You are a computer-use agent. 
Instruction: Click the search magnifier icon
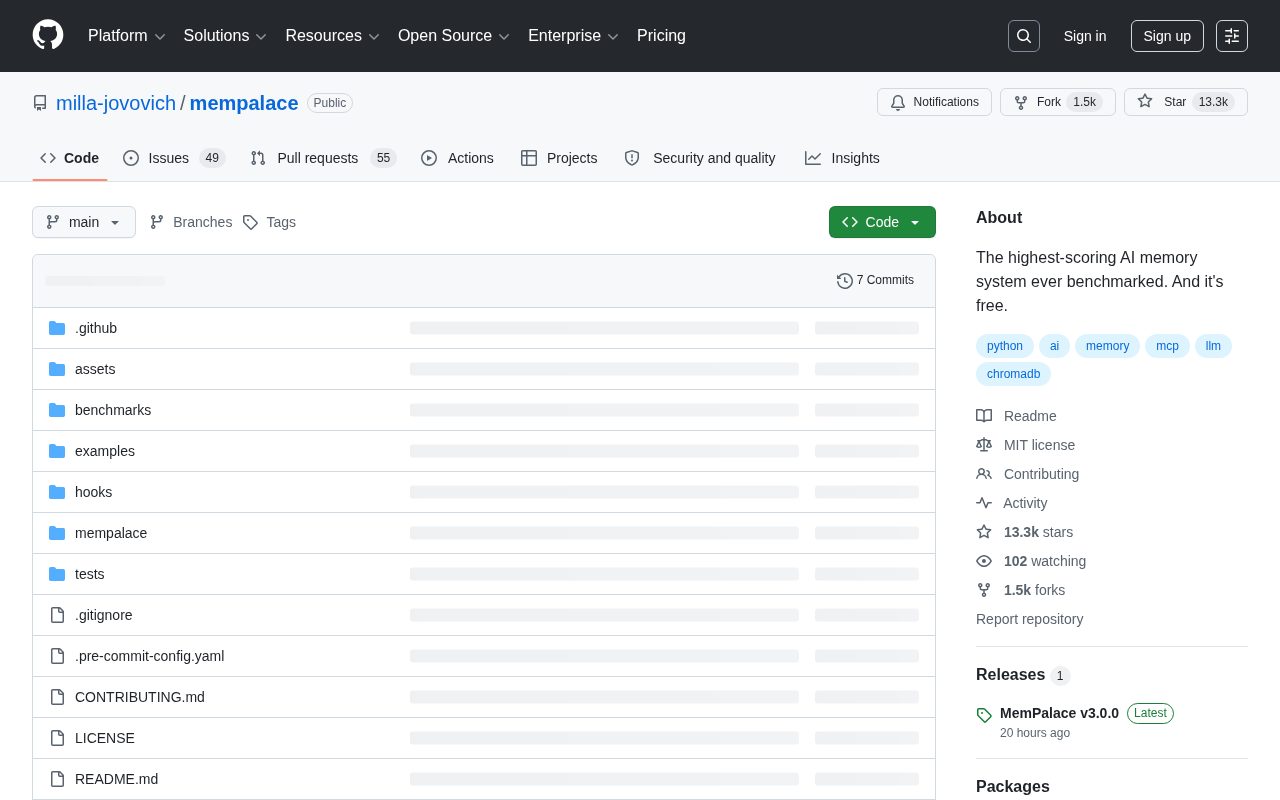pyautogui.click(x=1024, y=36)
